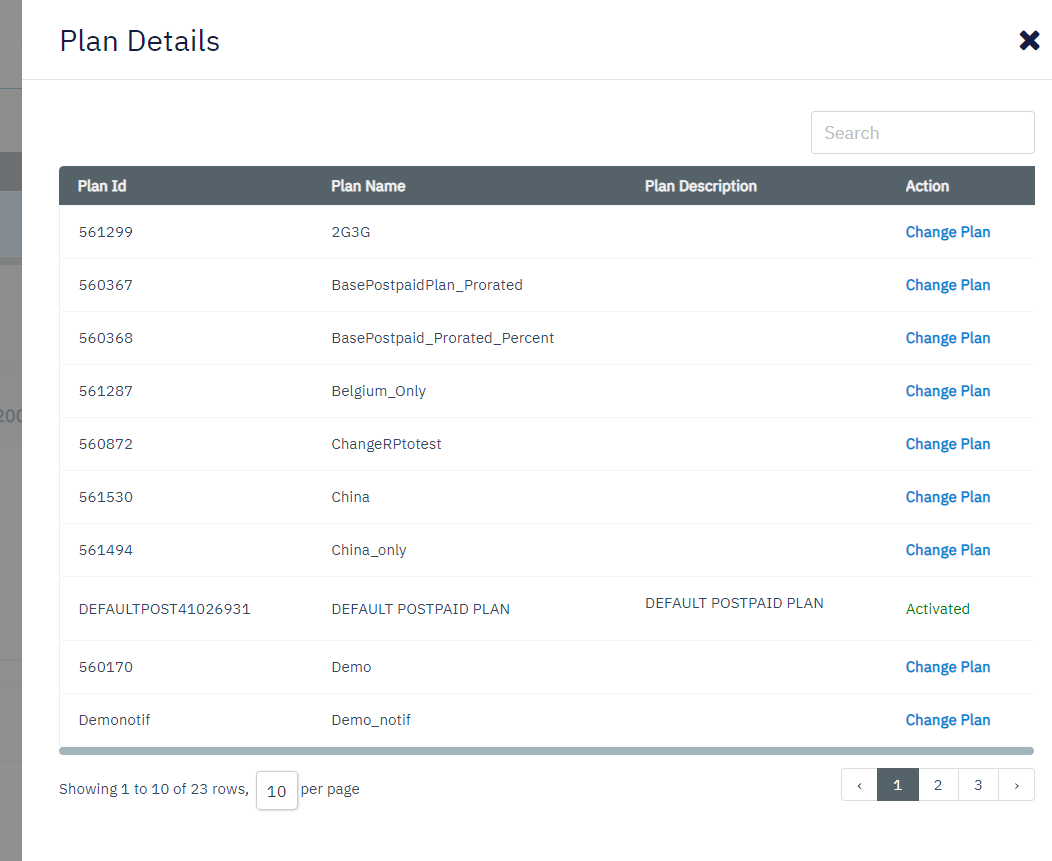Go to next page using arrow
The image size is (1052, 861).
[1016, 785]
